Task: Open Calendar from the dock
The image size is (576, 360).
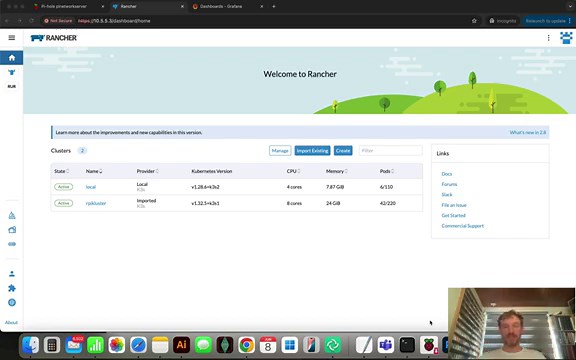Action: [268, 345]
